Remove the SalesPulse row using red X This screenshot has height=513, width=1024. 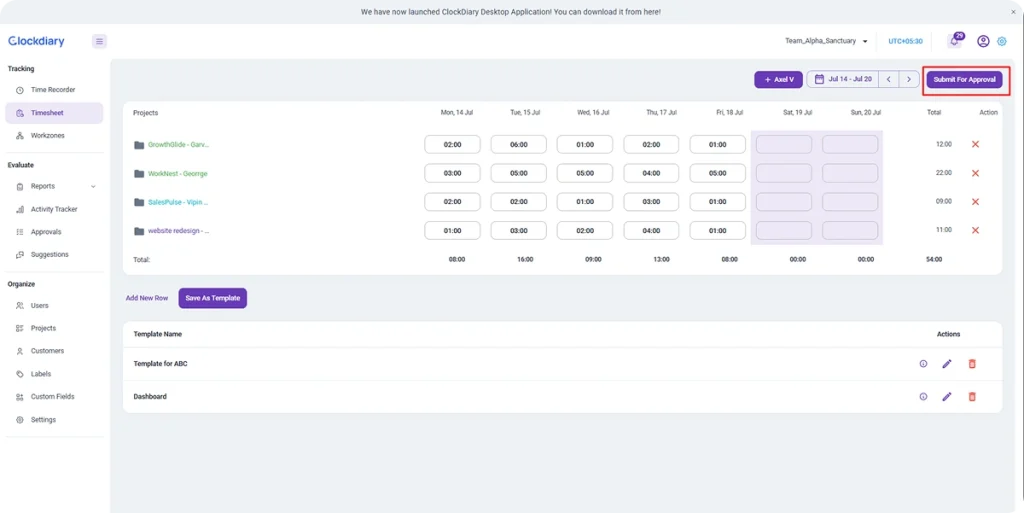975,202
